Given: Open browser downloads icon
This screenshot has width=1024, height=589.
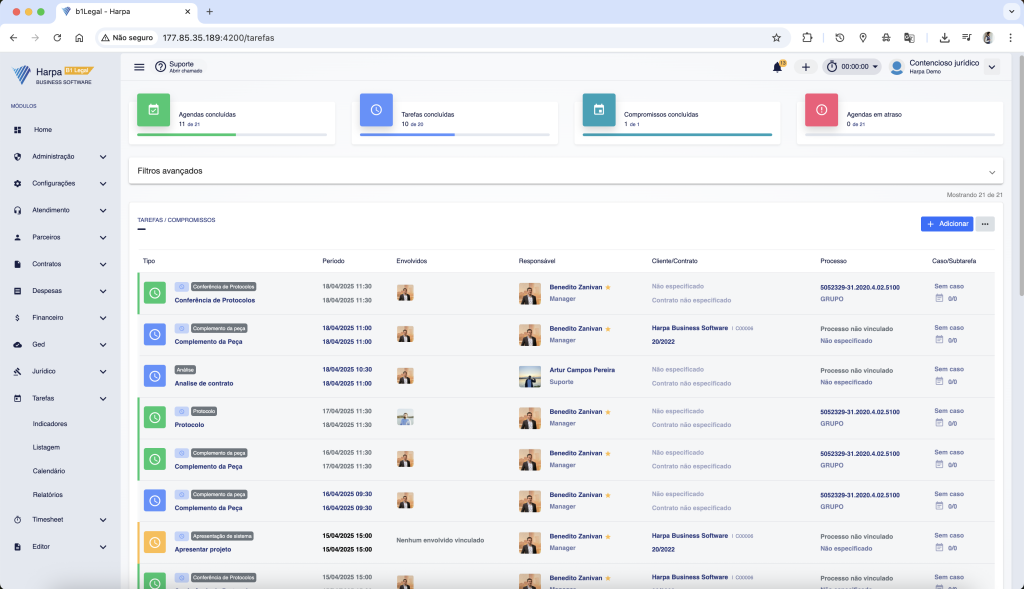Looking at the screenshot, I should [944, 38].
